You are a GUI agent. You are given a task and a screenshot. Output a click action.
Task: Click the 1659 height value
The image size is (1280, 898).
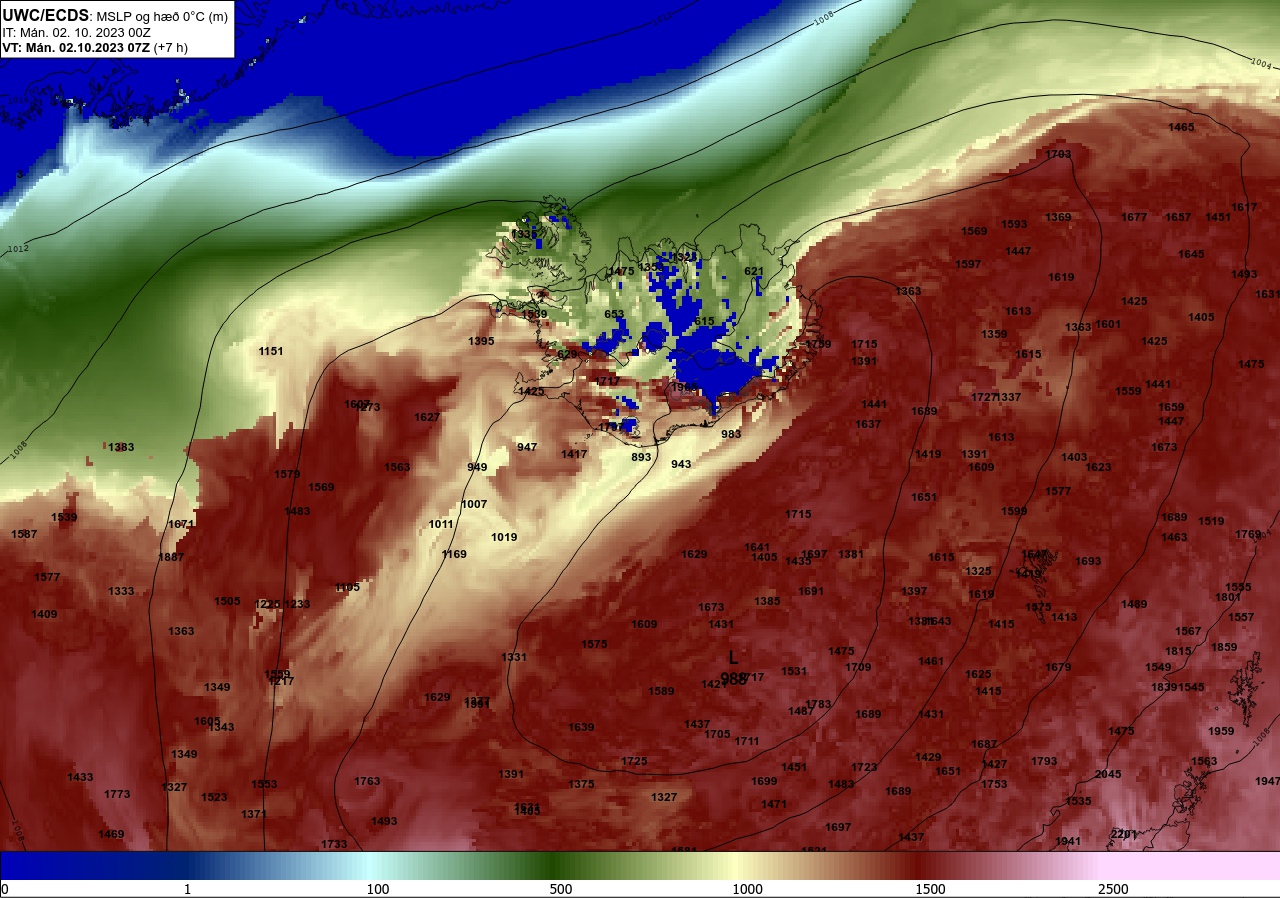click(x=1171, y=407)
